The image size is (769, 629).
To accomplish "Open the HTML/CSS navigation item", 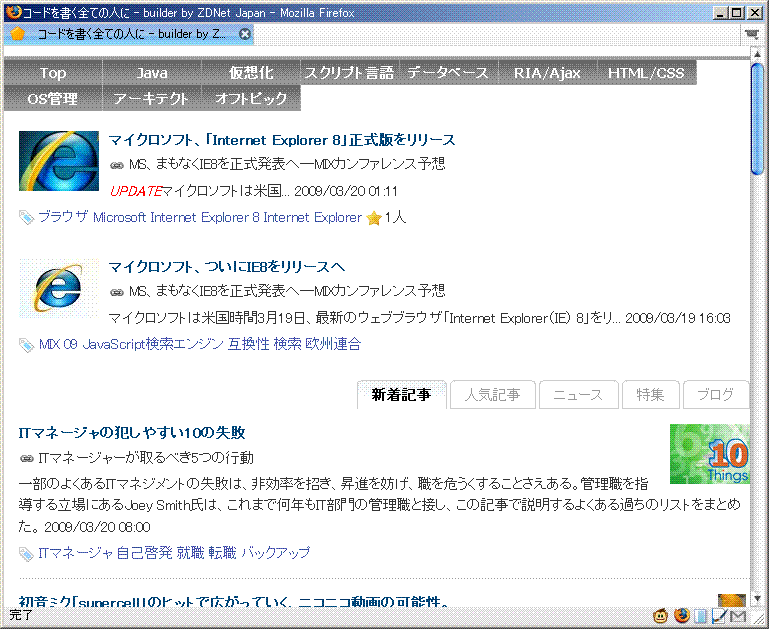I will click(x=647, y=73).
